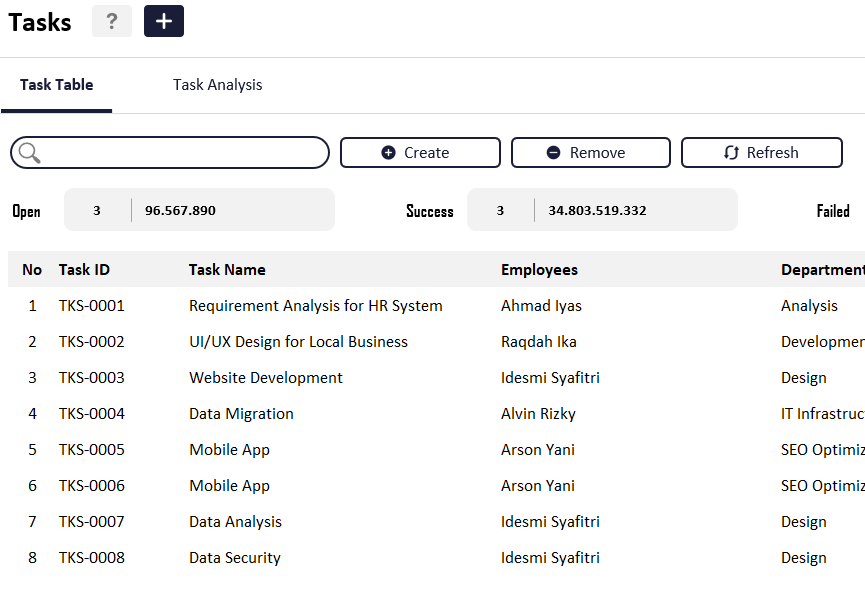The width and height of the screenshot is (865, 605).
Task: Click the question mark help icon
Action: (112, 21)
